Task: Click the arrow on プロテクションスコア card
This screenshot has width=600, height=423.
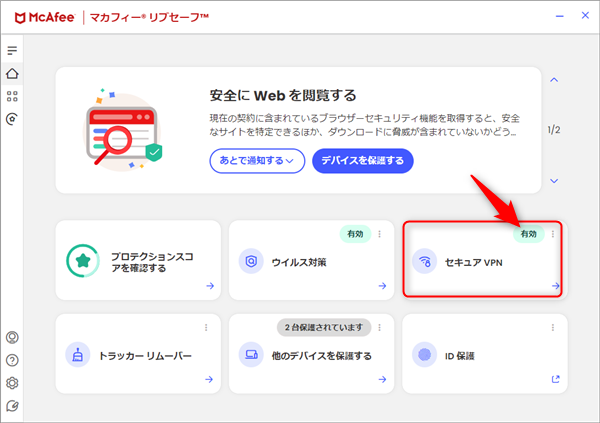Action: click(x=210, y=286)
